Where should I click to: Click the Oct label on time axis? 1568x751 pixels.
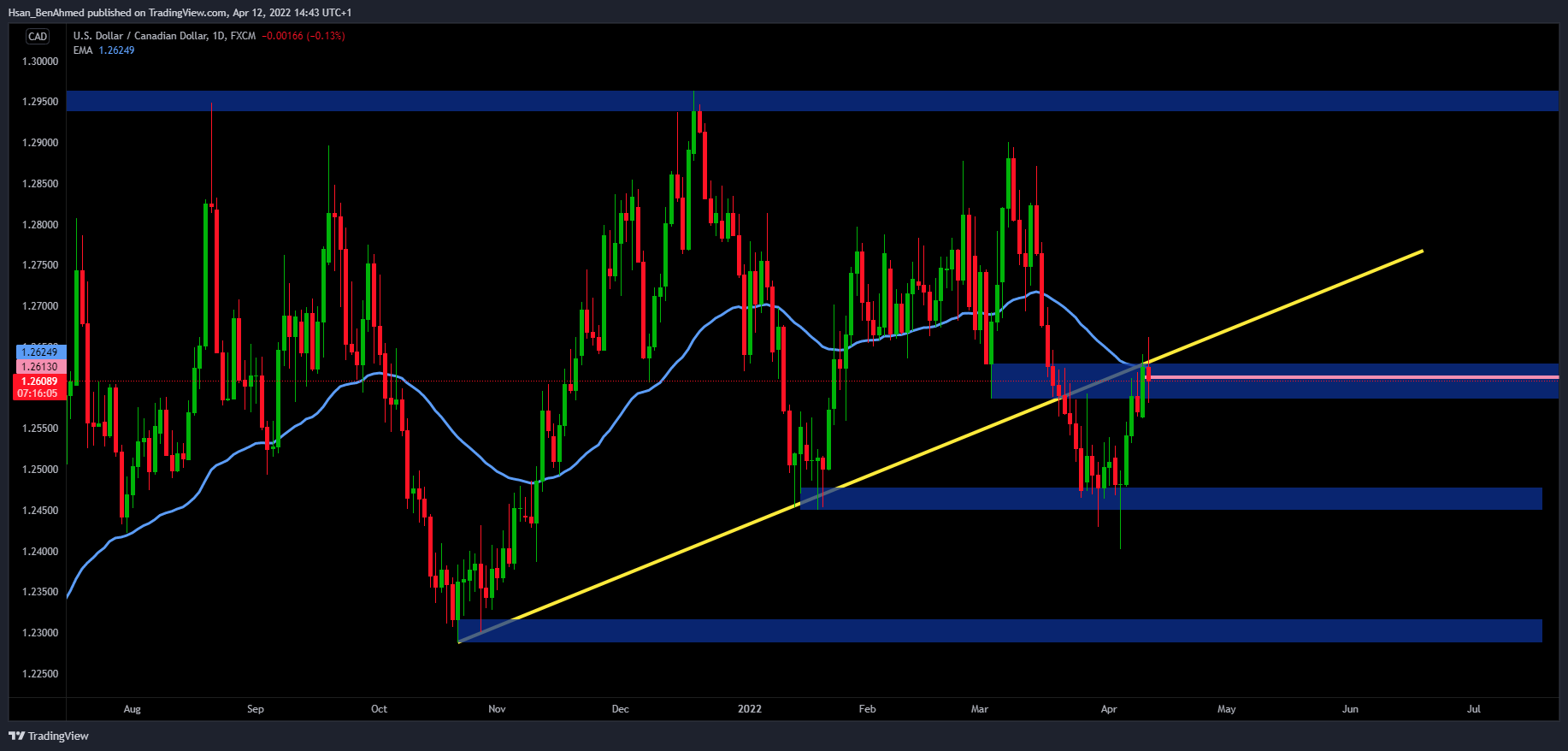click(380, 709)
